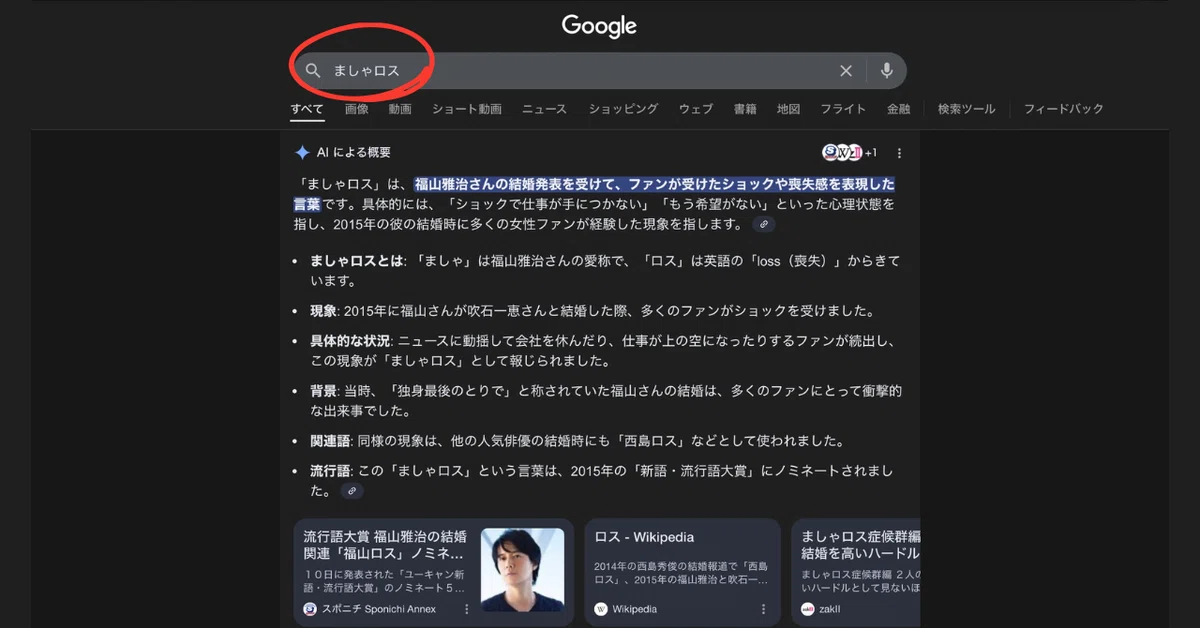
Task: Start voice search with the microphone icon
Action: (886, 71)
